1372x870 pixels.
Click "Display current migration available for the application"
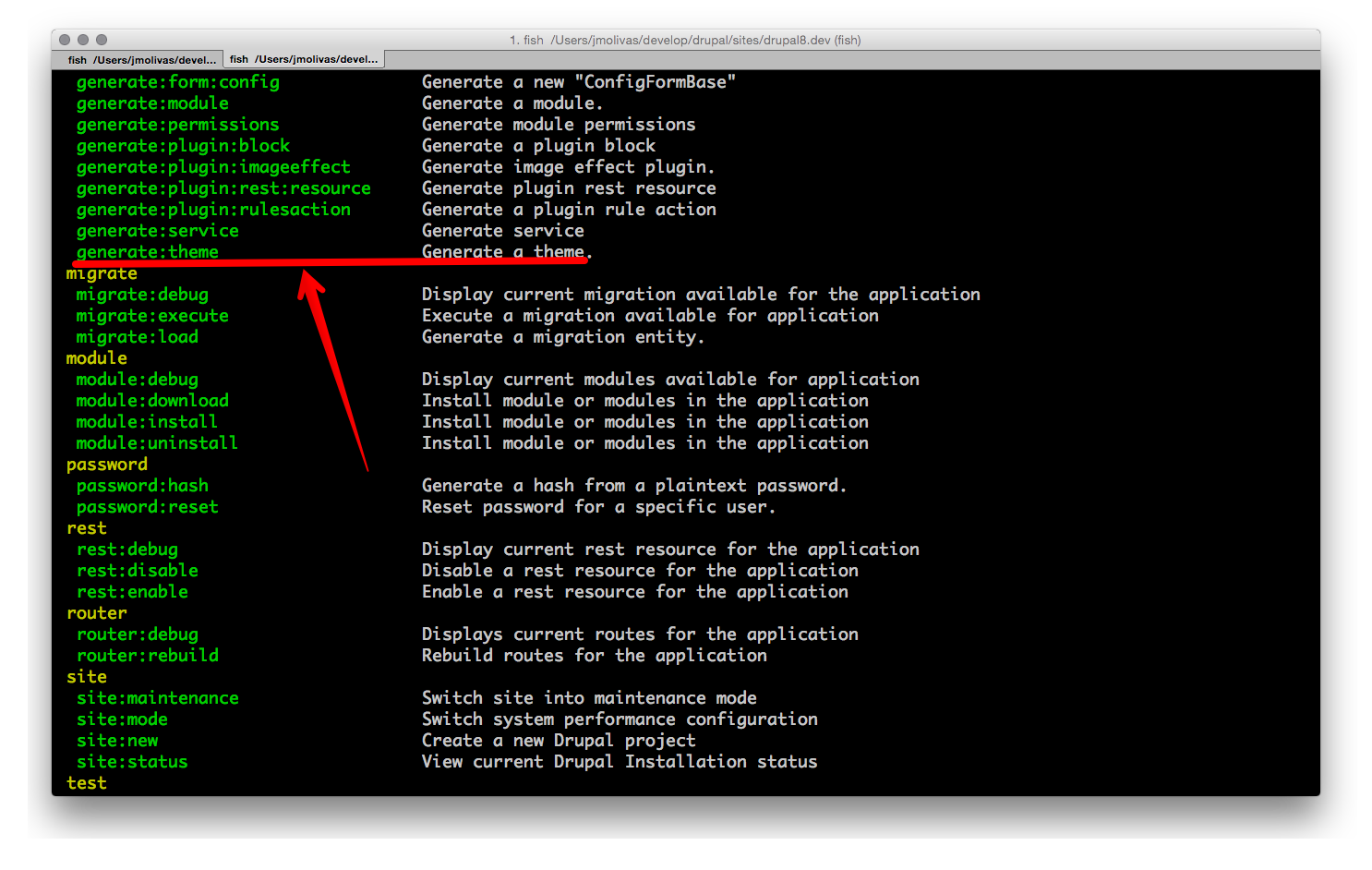tap(701, 295)
